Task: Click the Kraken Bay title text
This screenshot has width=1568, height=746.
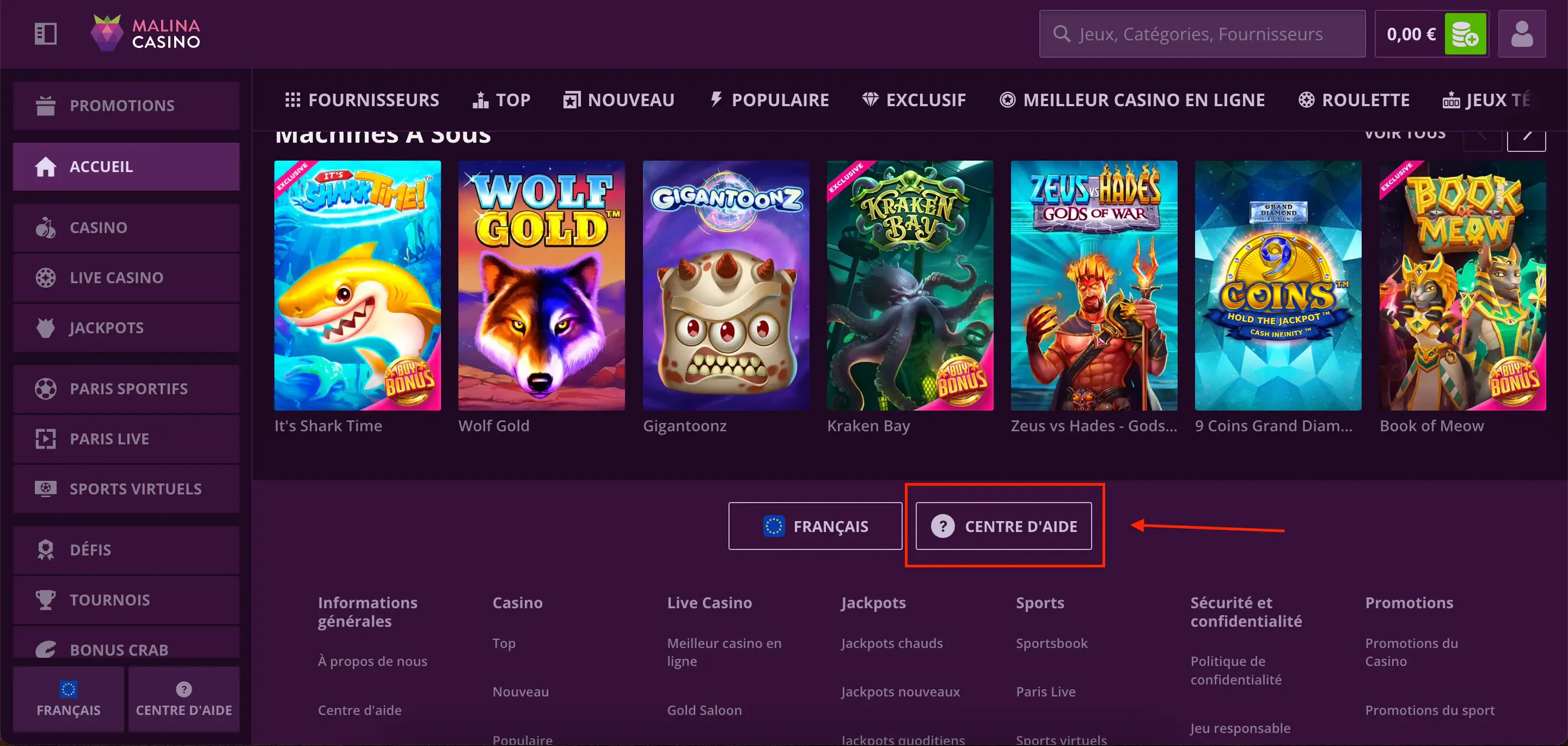Action: coord(868,426)
